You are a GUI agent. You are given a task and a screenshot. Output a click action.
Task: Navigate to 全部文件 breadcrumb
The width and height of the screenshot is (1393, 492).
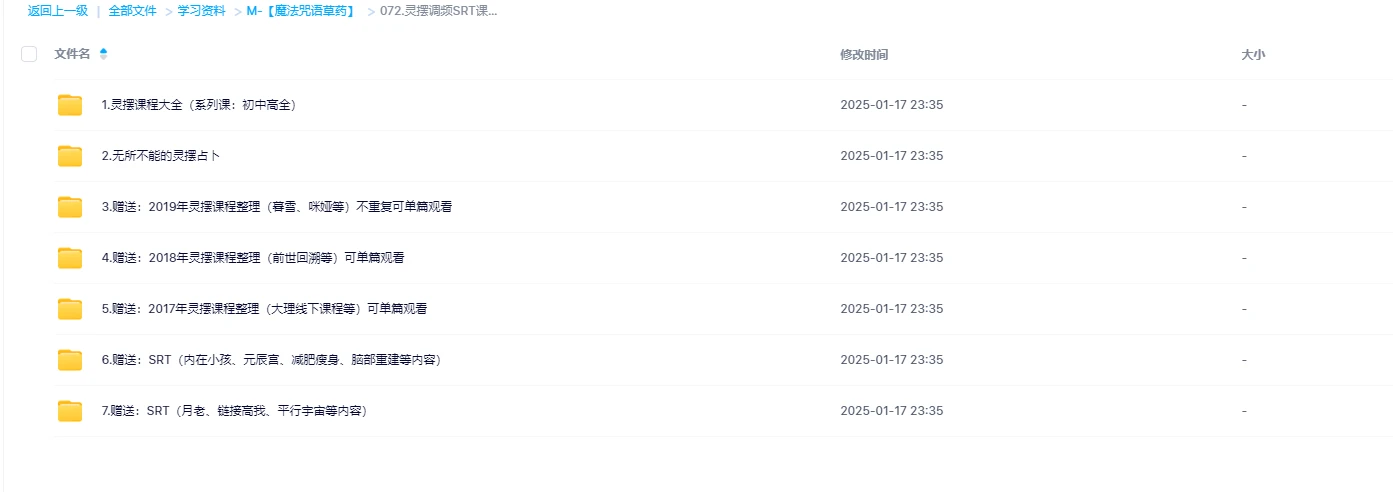(133, 12)
